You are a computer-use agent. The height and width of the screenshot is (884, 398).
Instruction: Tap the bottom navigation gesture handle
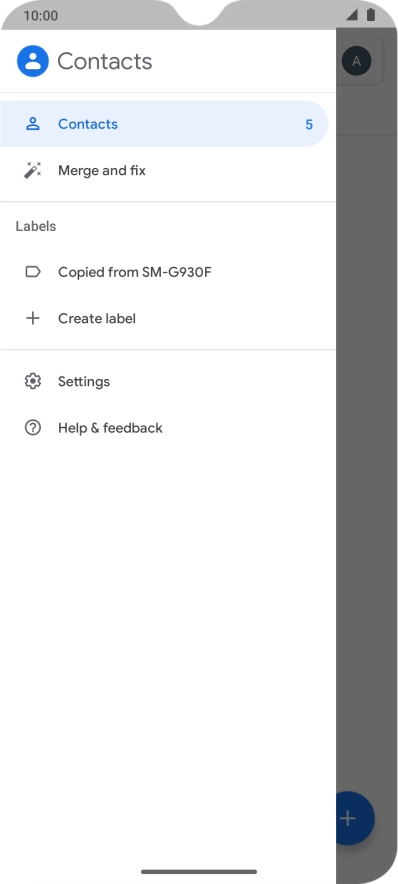199,872
